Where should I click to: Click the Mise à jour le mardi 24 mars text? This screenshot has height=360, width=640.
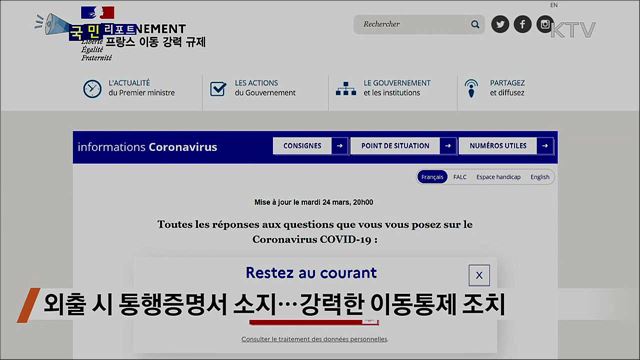[313, 202]
